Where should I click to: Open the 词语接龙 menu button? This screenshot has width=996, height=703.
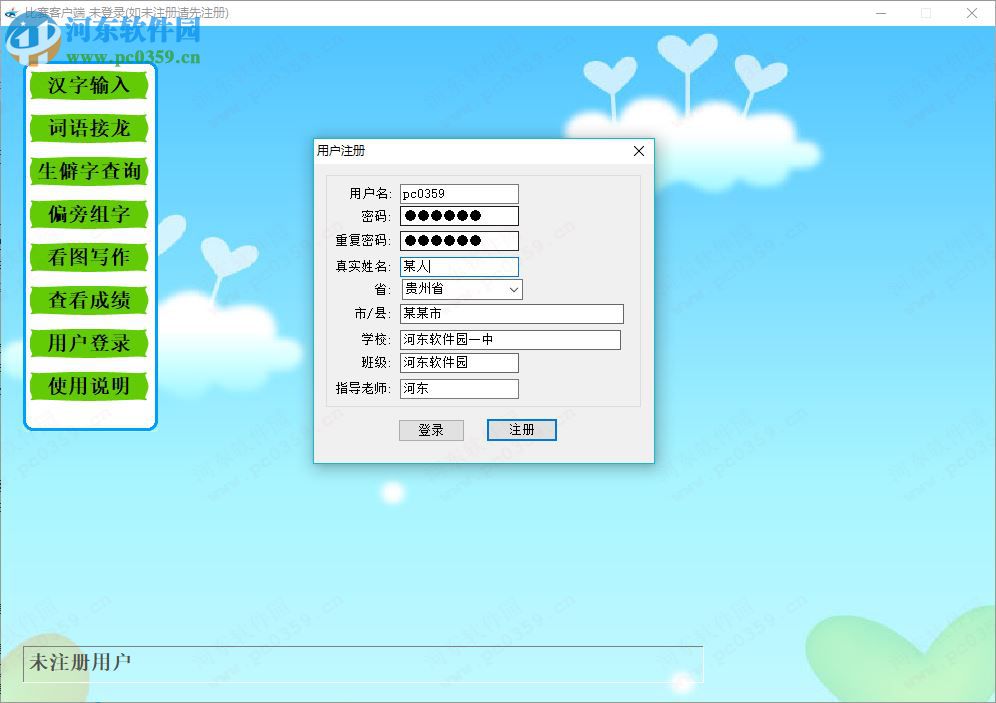[89, 128]
